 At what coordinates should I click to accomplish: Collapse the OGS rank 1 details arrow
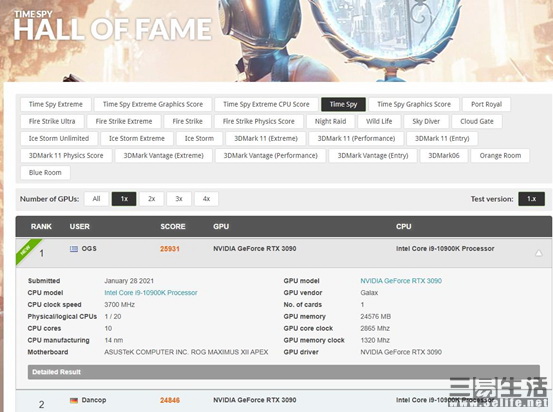[x=539, y=253]
